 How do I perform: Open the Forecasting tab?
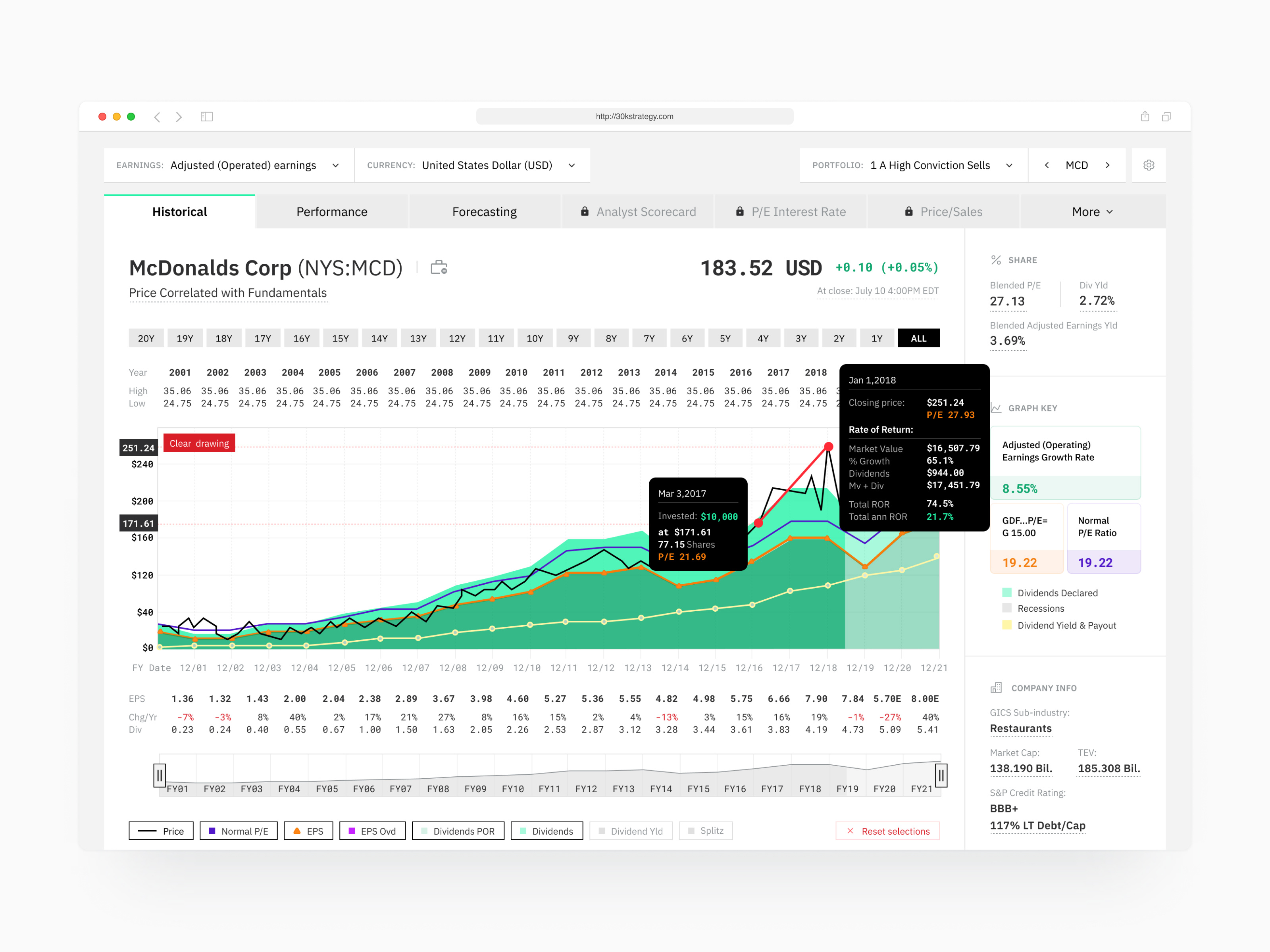tap(484, 211)
